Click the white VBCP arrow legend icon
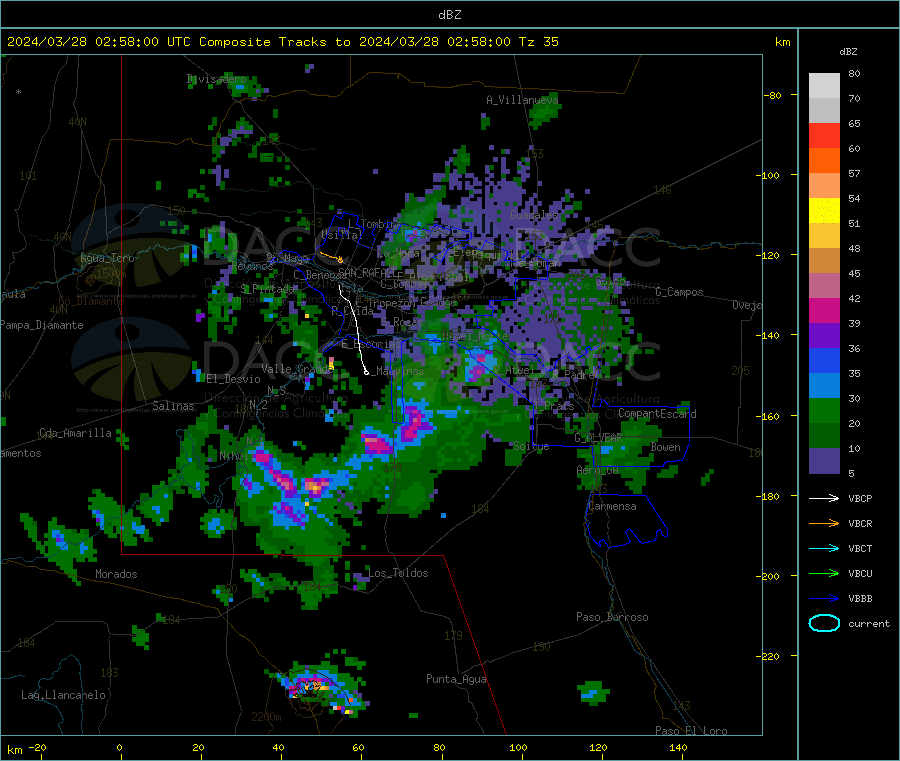 point(824,498)
